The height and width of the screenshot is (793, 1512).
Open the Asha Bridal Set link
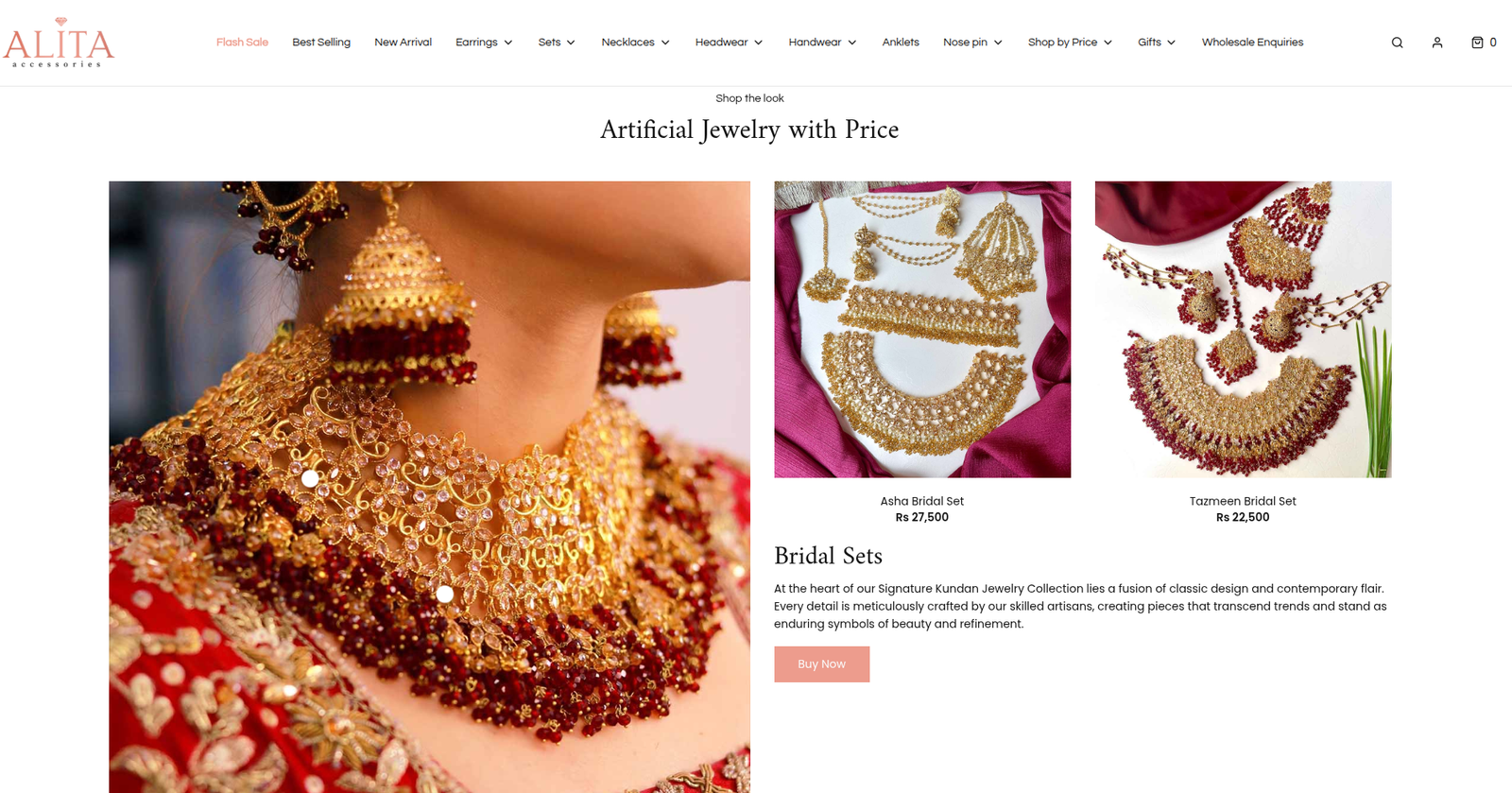[x=922, y=501]
